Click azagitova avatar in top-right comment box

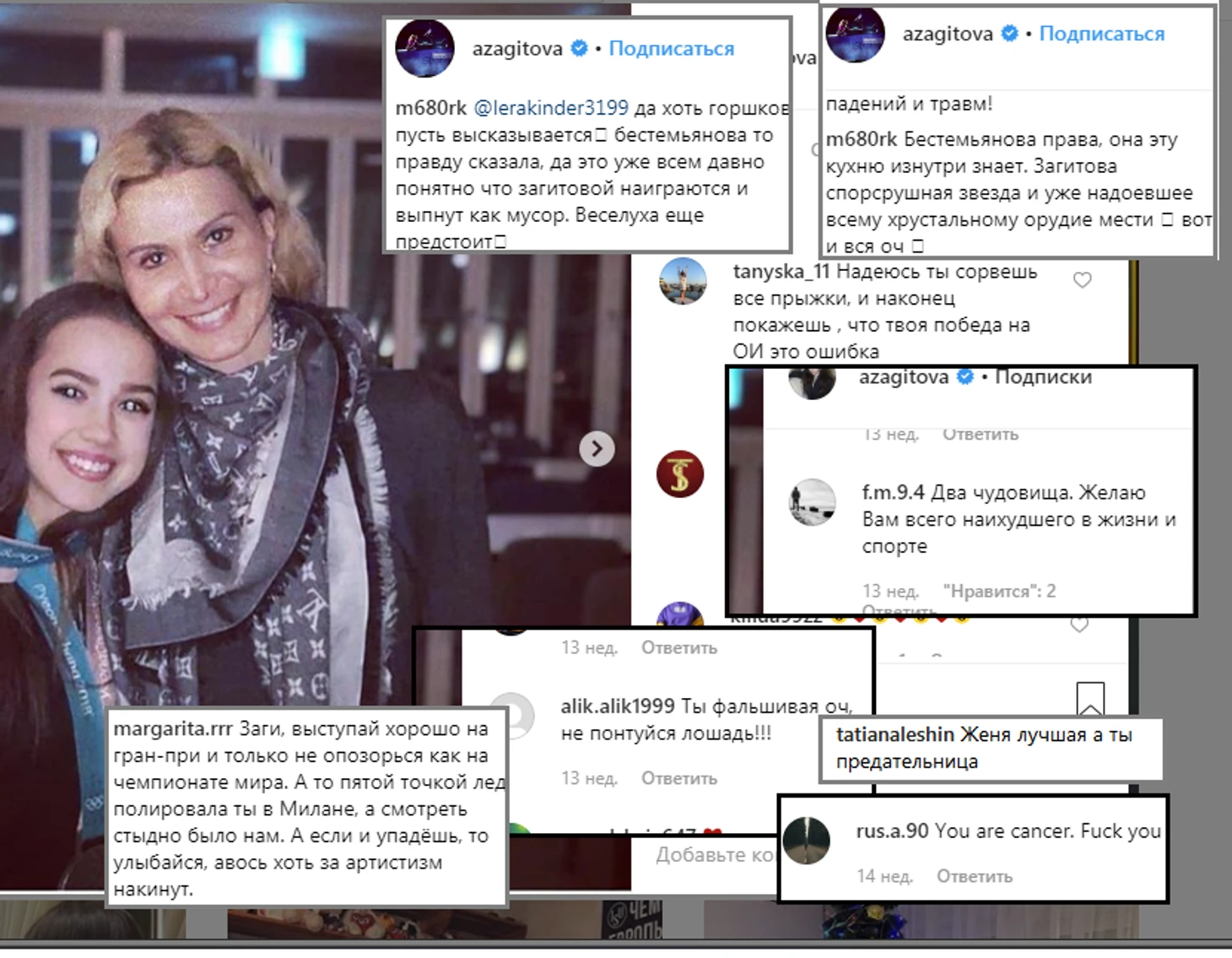coord(856,34)
